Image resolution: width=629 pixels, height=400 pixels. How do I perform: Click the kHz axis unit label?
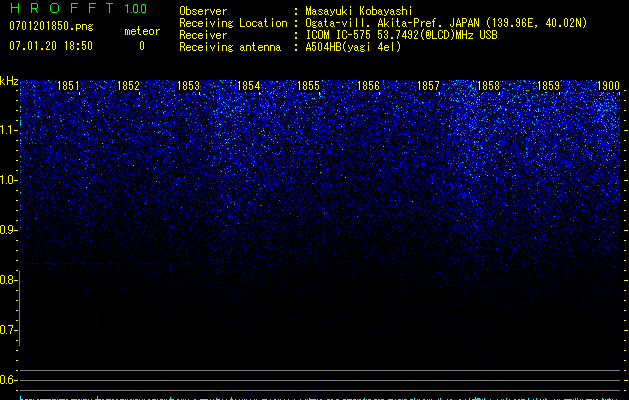(9, 81)
